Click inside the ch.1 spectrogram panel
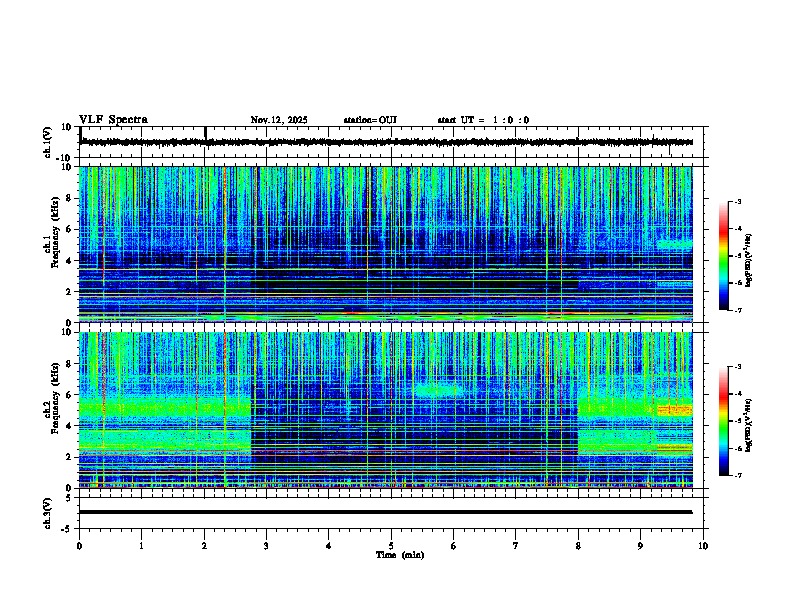Screen dimensions: 792x612 click(x=386, y=244)
